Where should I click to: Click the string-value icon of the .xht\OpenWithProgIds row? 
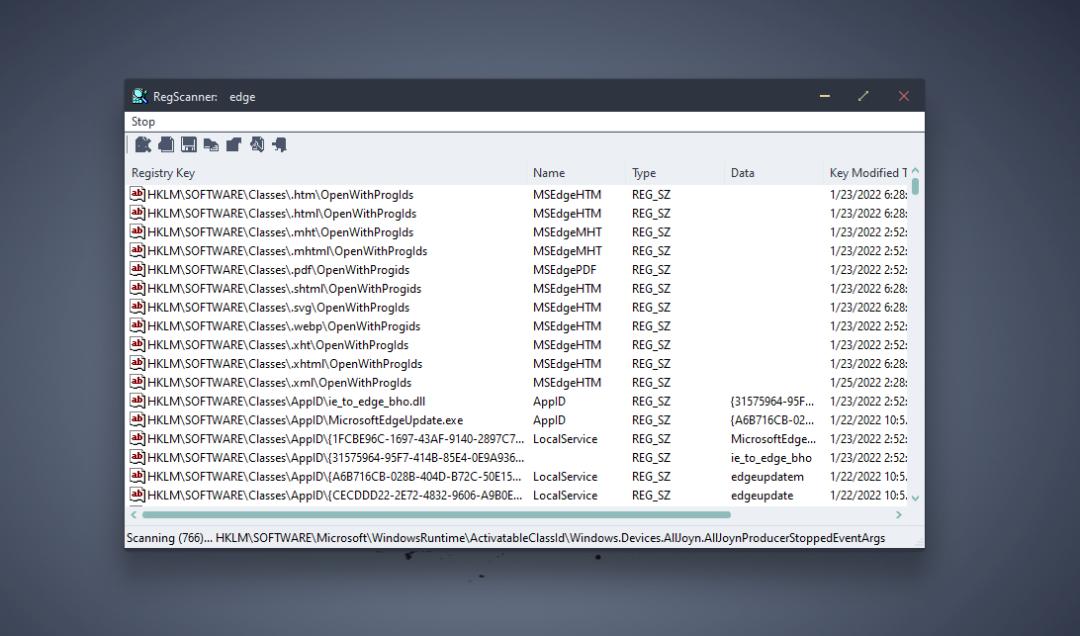click(137, 345)
